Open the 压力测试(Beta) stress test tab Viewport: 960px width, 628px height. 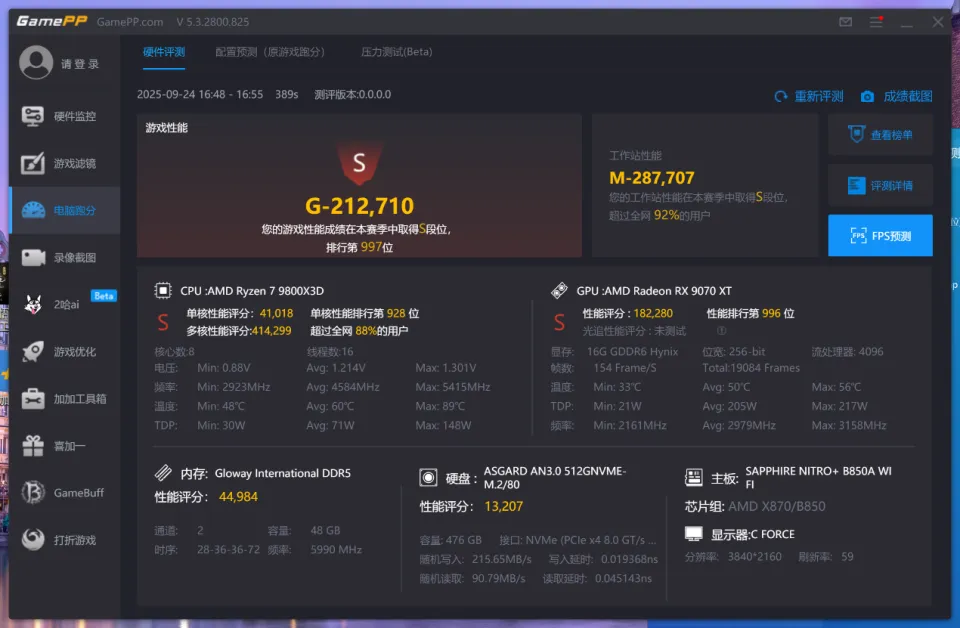[x=397, y=52]
